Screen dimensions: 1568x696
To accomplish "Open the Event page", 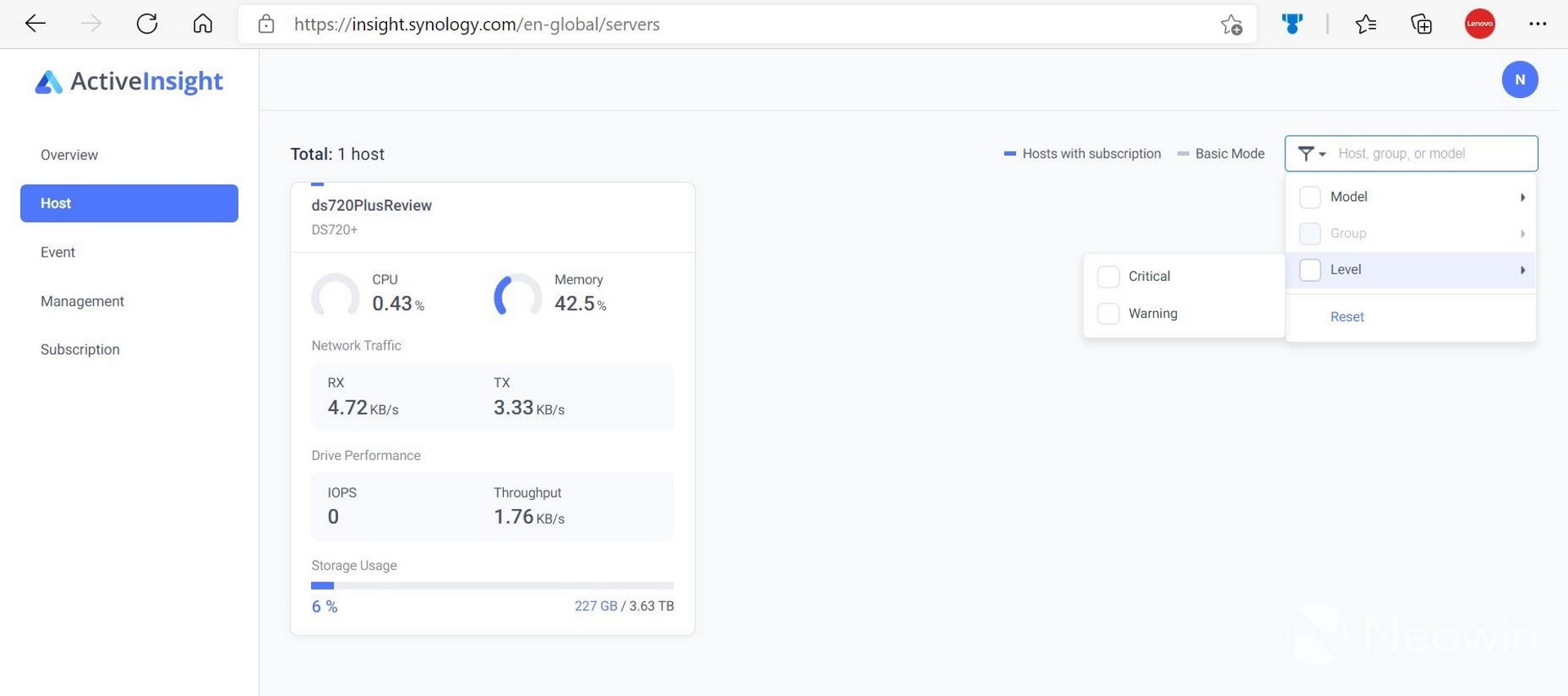I will pos(58,252).
